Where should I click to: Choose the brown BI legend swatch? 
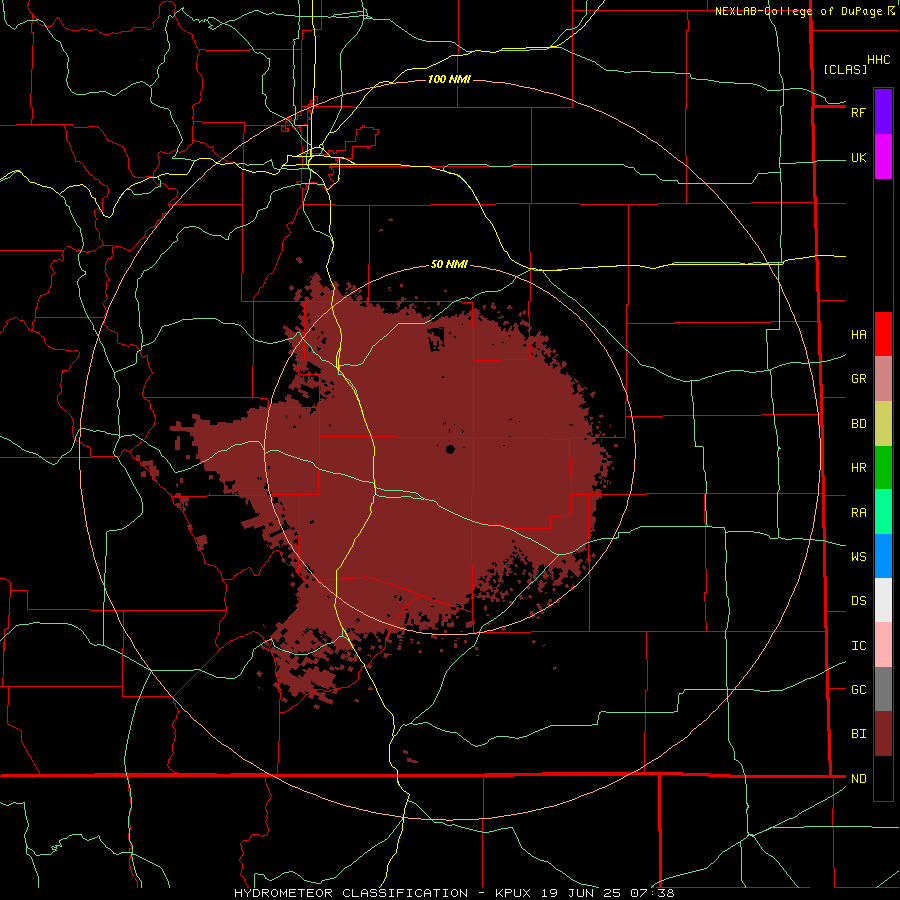pyautogui.click(x=883, y=734)
